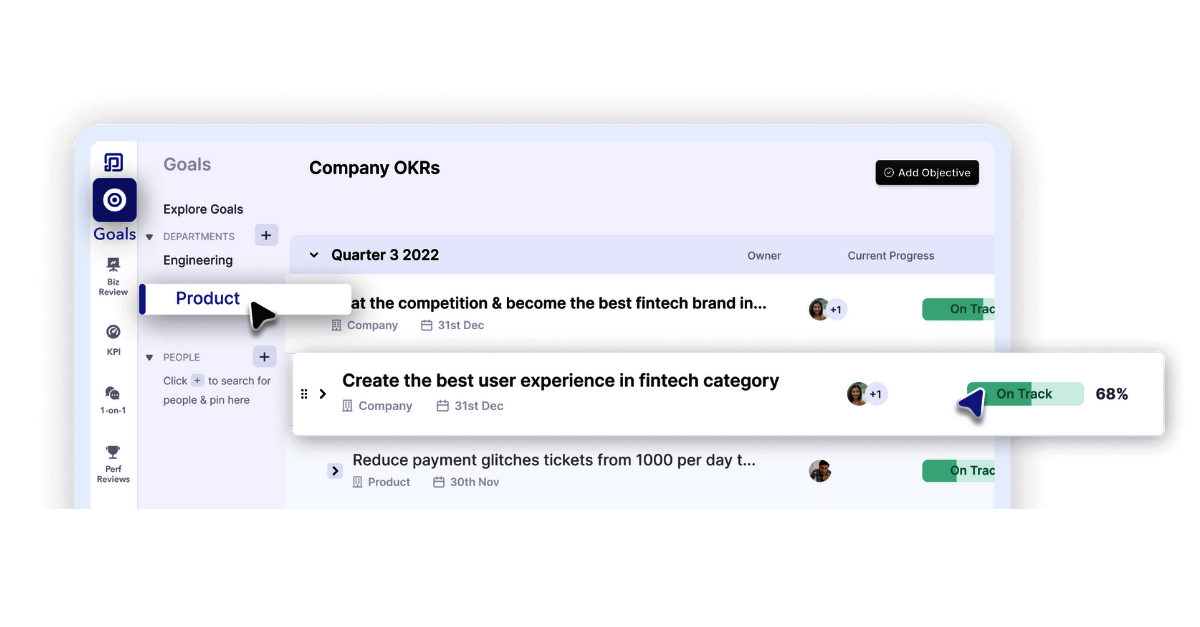Select the Goals target icon in the sidebar
The height and width of the screenshot is (627, 1200).
point(113,200)
